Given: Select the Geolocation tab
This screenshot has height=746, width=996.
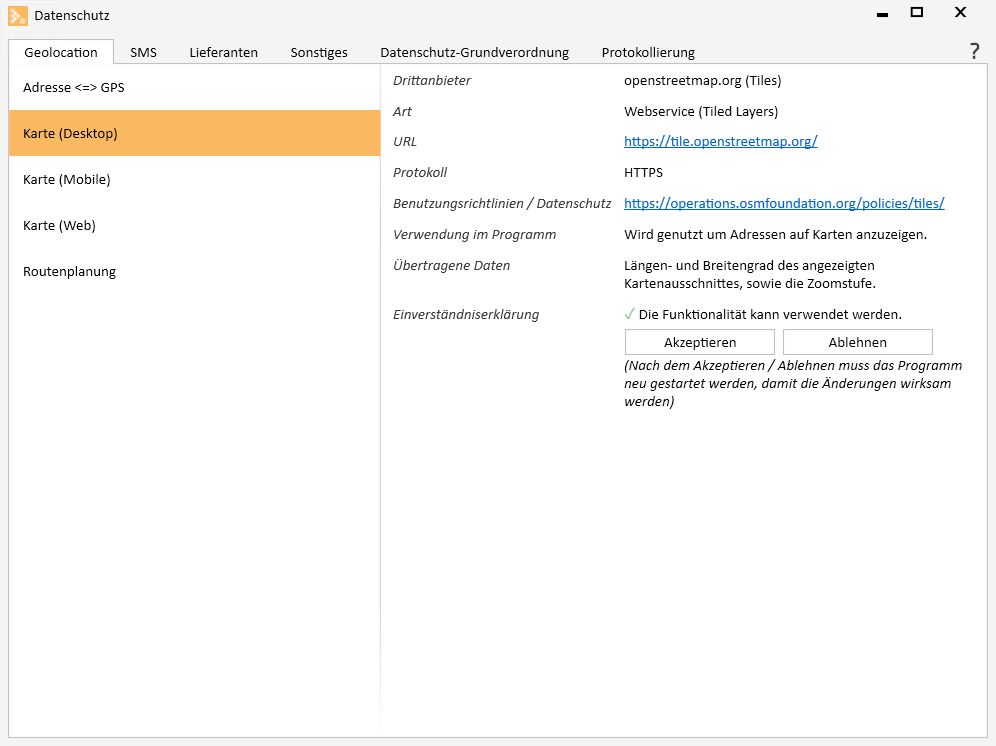Looking at the screenshot, I should click(x=61, y=52).
